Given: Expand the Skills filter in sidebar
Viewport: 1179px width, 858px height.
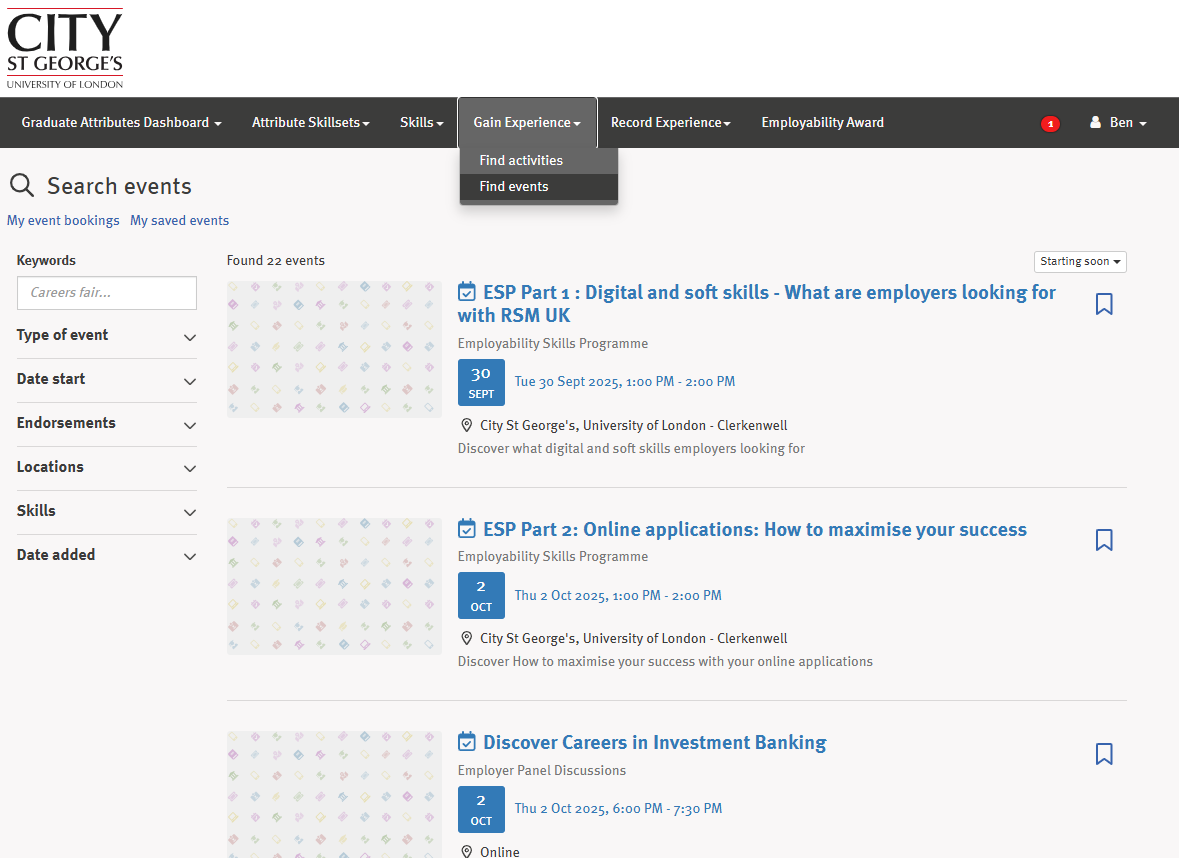Looking at the screenshot, I should click(x=107, y=511).
